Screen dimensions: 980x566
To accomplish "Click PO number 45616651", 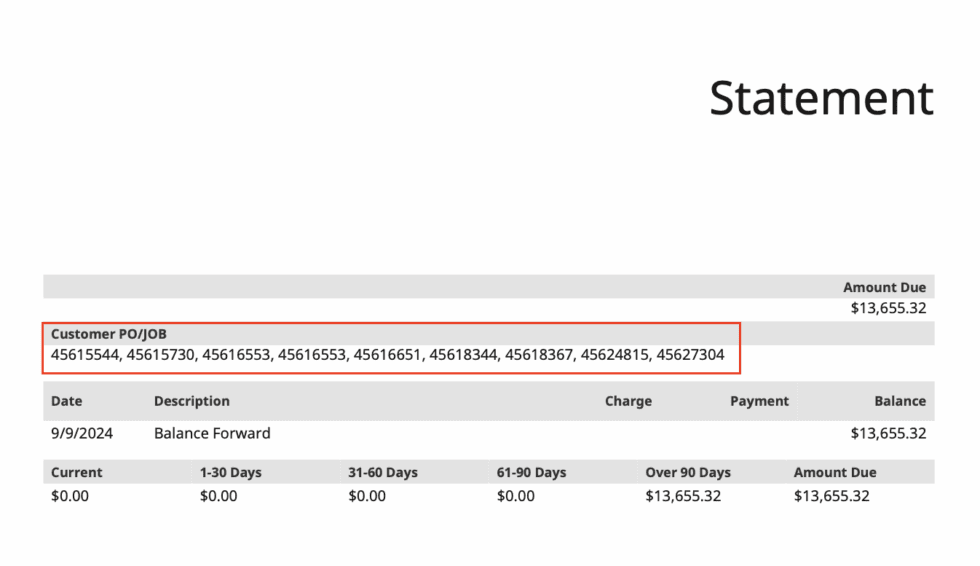I will 387,355.
